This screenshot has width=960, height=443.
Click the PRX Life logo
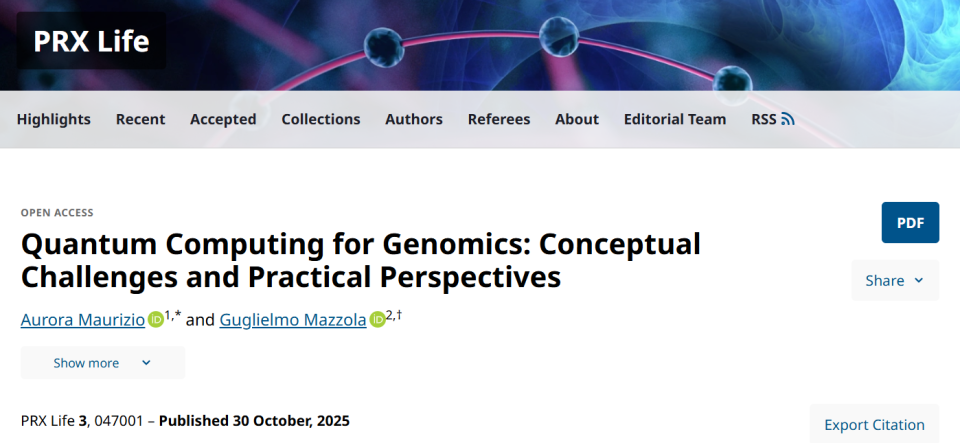click(x=91, y=41)
